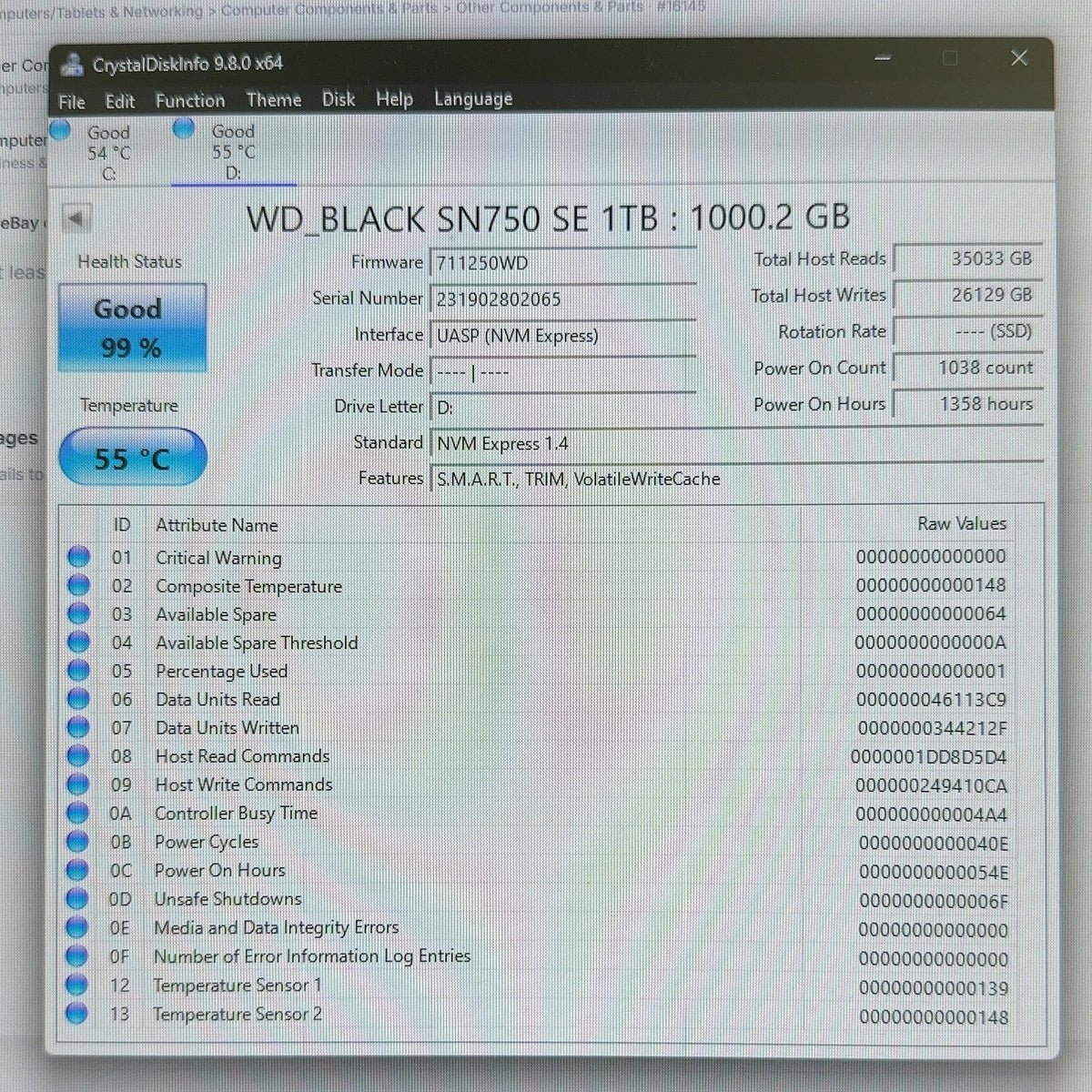Click the 'Computer Components & Parts' breadcrumb link in browser
The image size is (1092, 1092).
pos(329,9)
